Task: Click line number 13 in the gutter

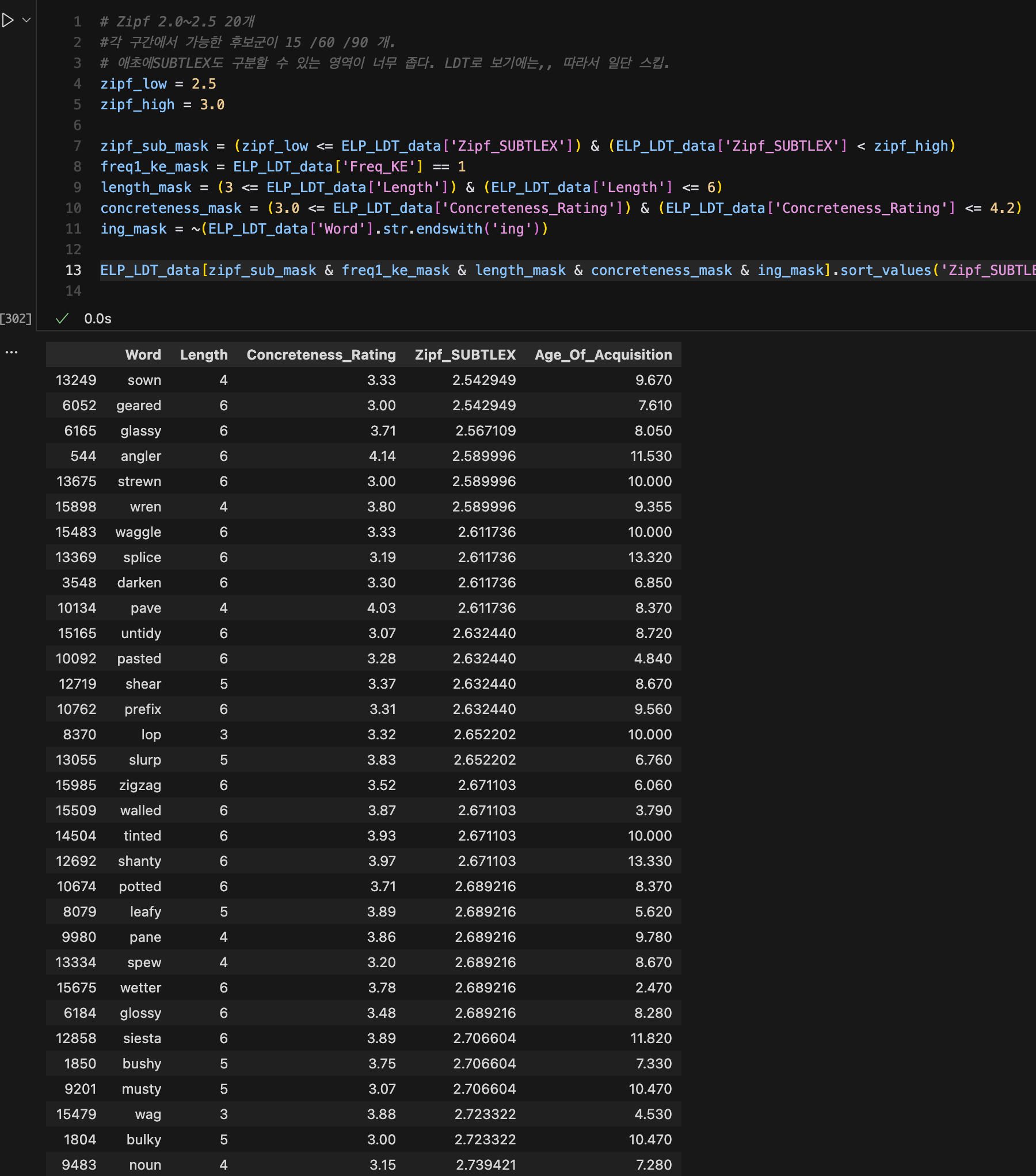Action: pos(73,270)
